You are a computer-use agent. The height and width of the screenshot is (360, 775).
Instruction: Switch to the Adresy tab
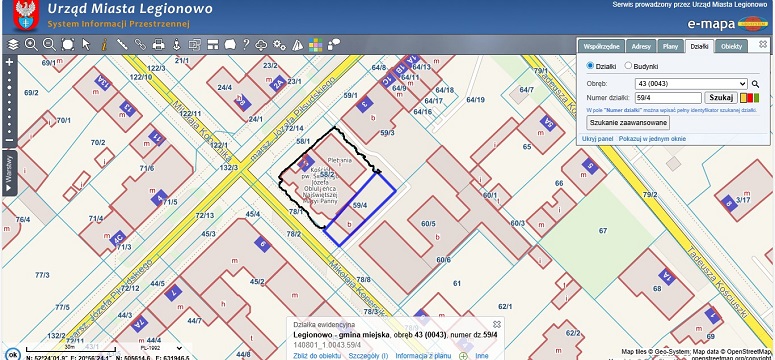(x=641, y=46)
